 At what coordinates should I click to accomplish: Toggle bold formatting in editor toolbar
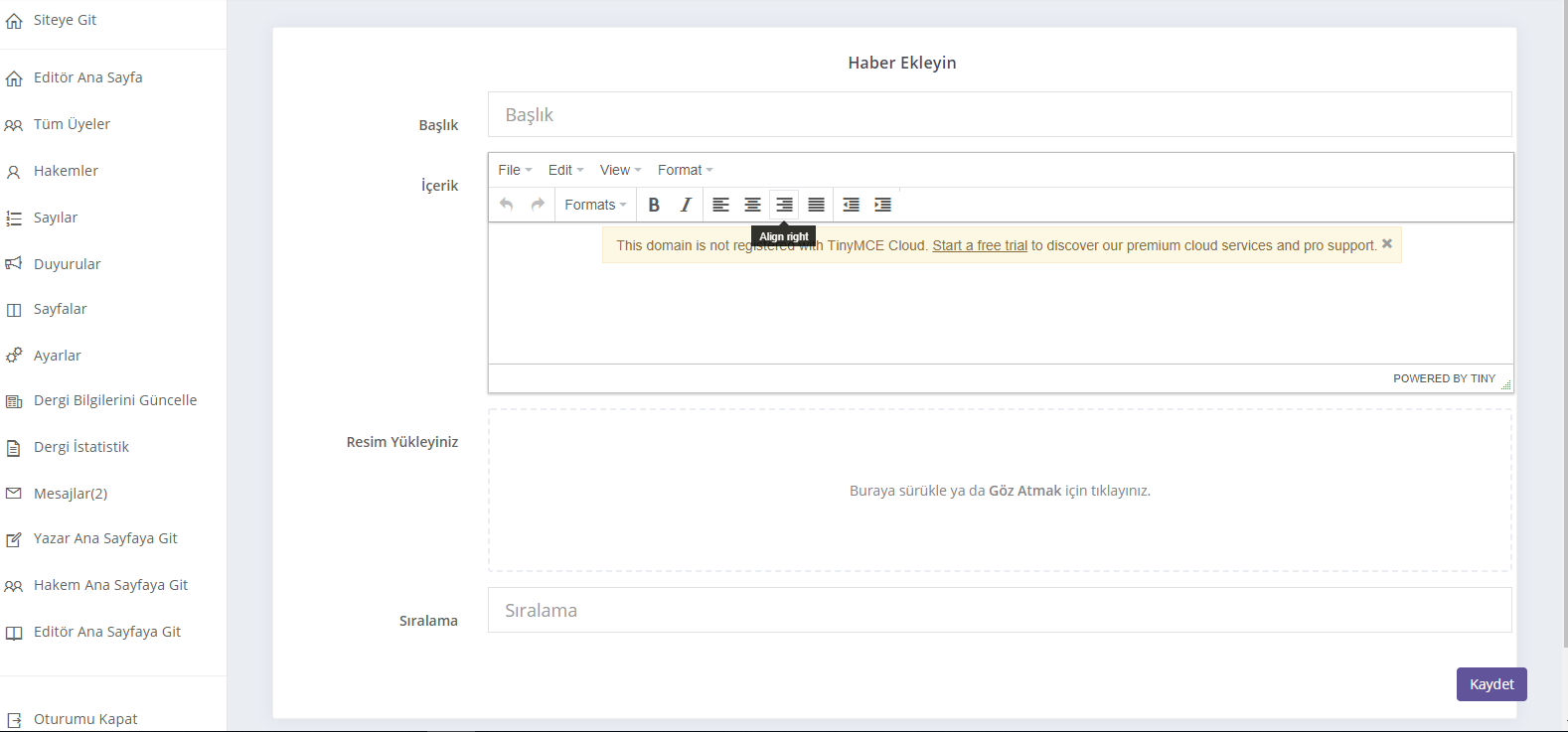click(x=654, y=205)
